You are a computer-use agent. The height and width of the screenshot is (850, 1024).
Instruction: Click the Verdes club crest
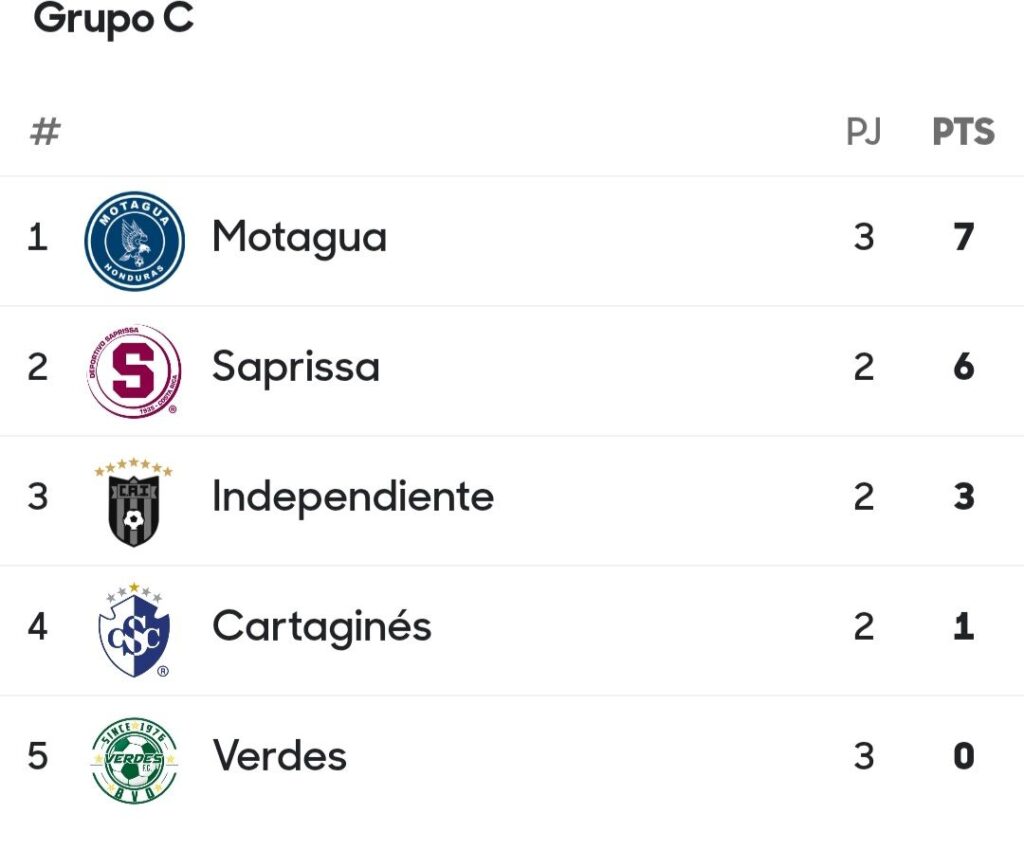[x=134, y=760]
